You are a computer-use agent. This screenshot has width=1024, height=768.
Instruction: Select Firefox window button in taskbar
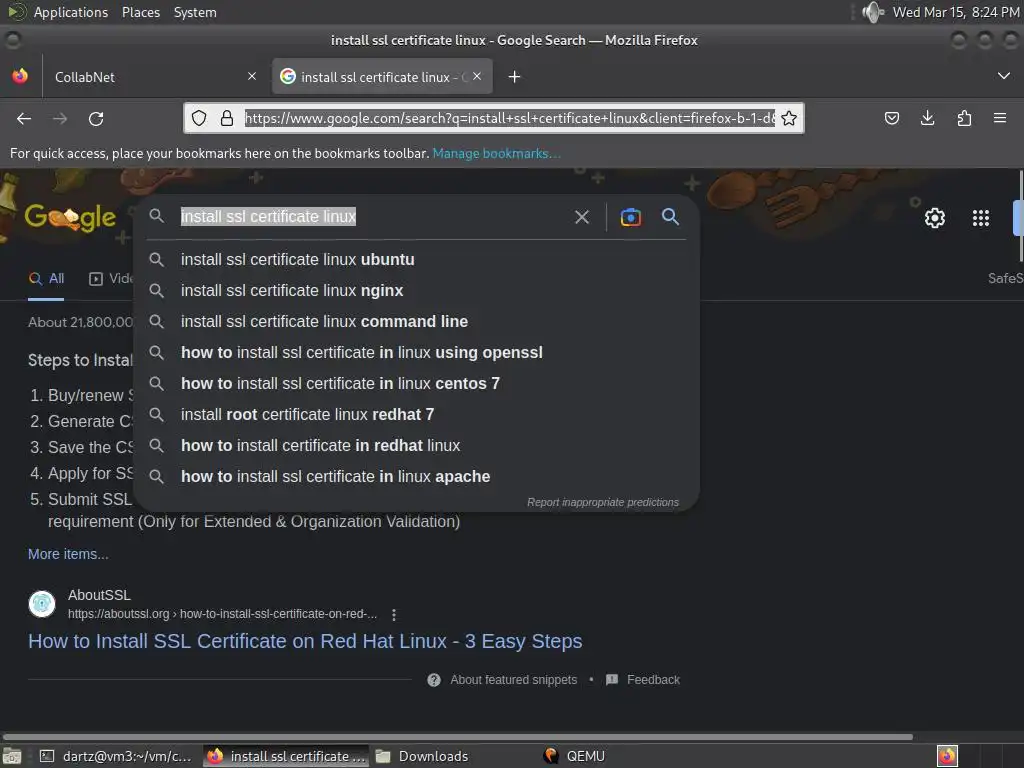(286, 756)
